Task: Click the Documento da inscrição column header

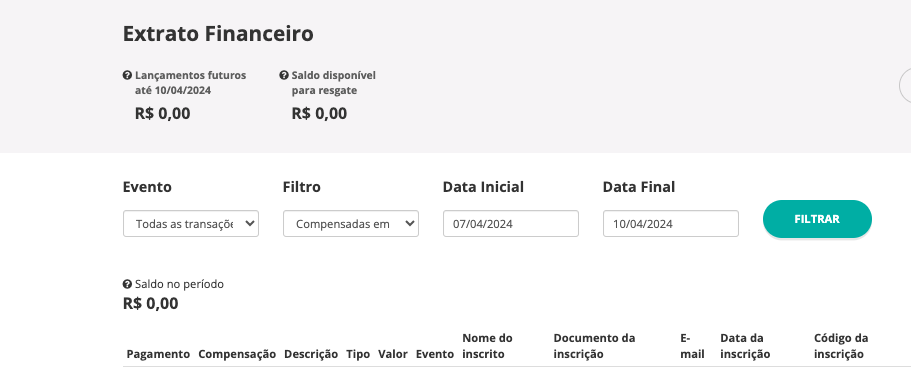Action: click(594, 346)
